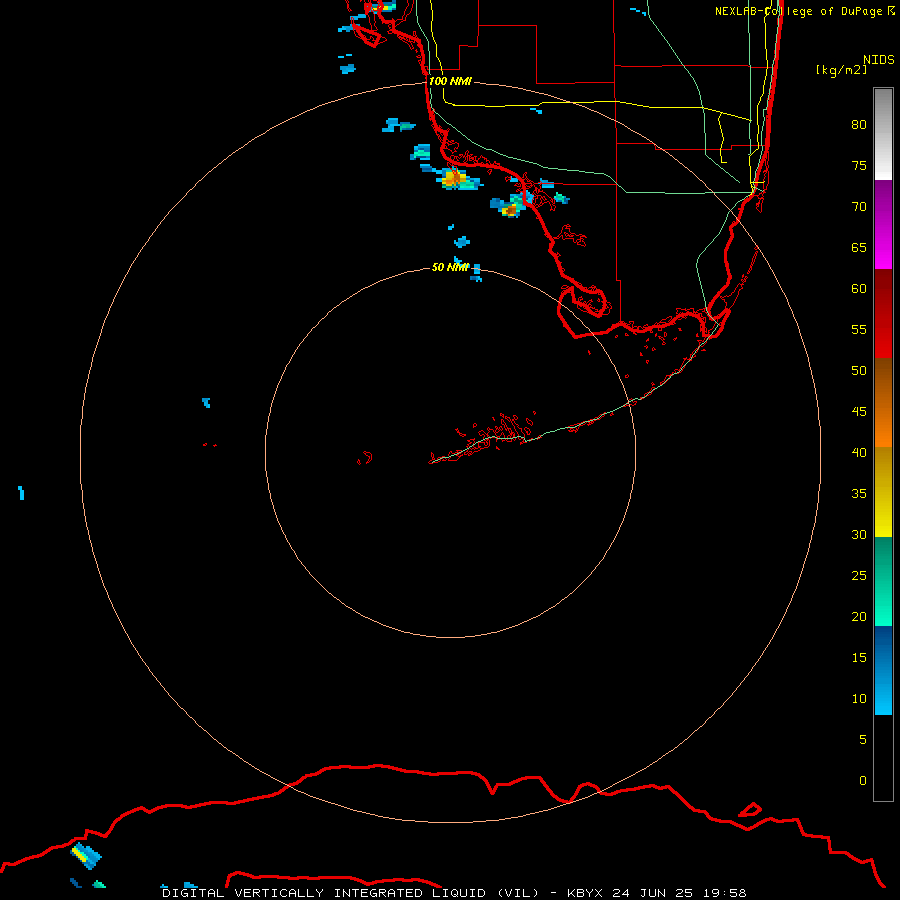The width and height of the screenshot is (900, 900).
Task: Select the 50 value on color scale
Action: 859,371
